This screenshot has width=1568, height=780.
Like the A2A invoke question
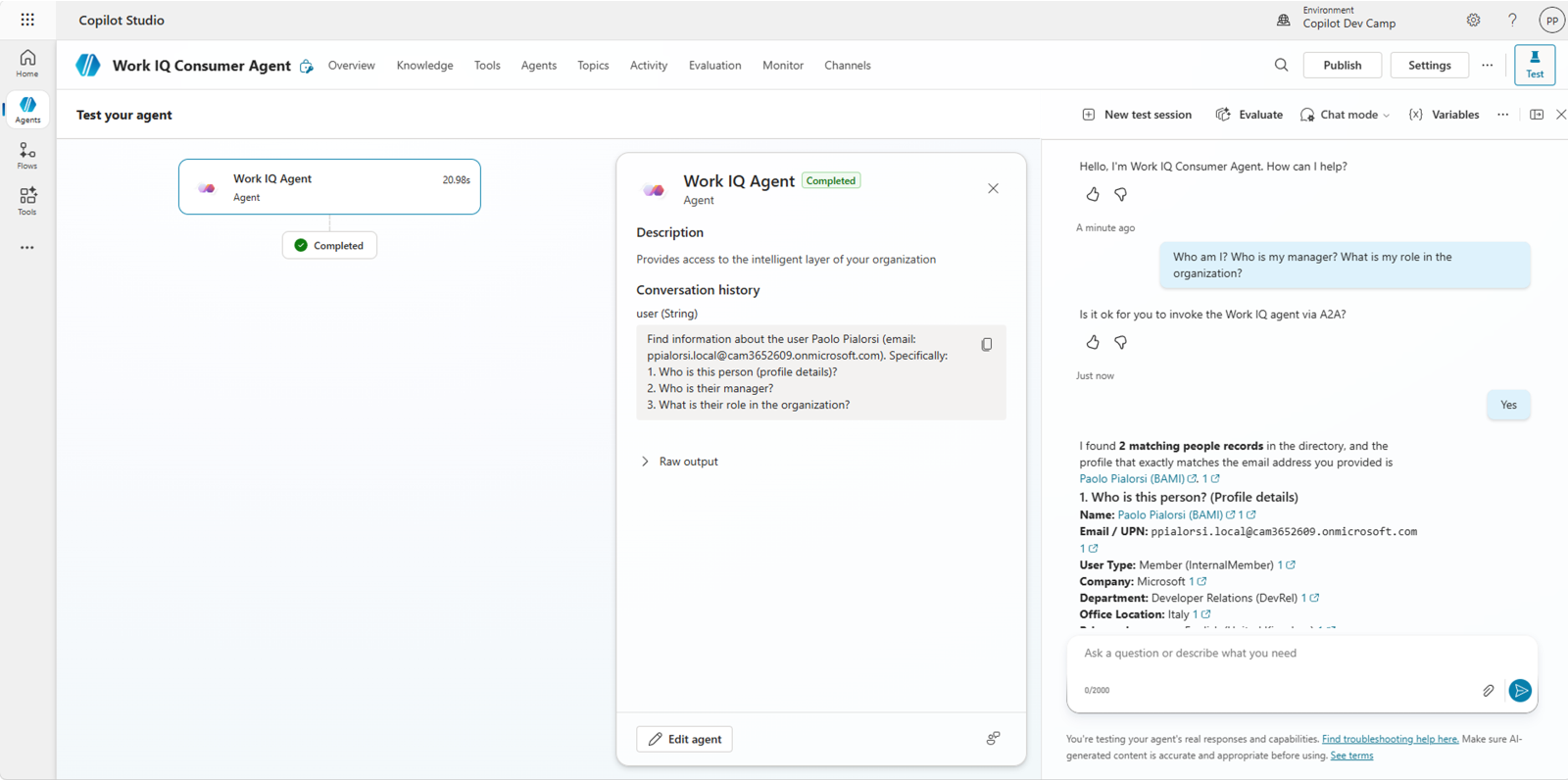coord(1093,342)
